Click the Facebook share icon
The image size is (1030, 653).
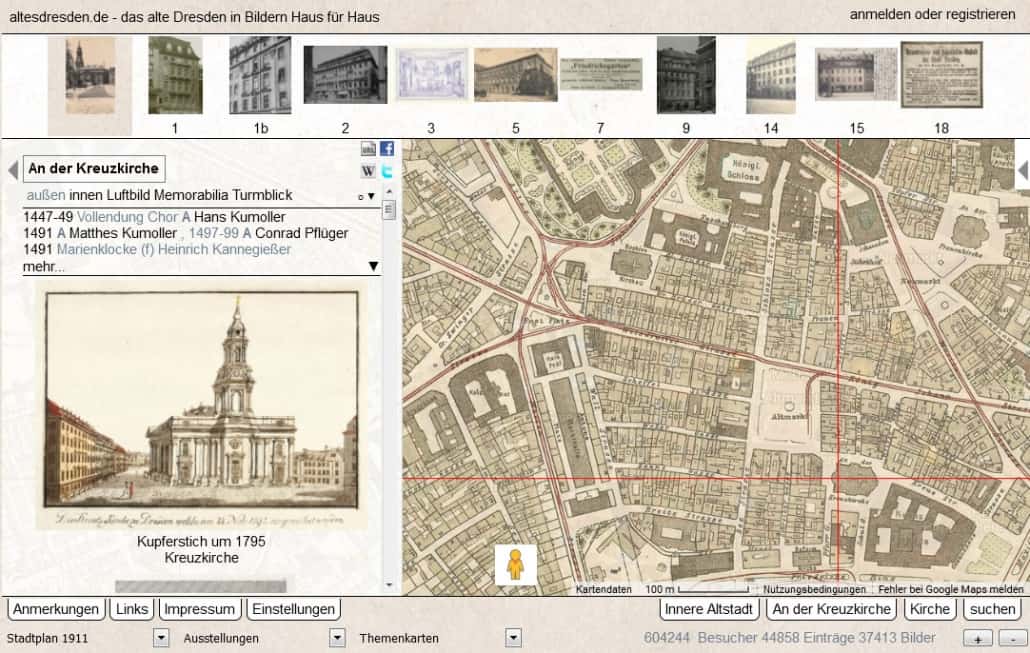pyautogui.click(x=387, y=148)
